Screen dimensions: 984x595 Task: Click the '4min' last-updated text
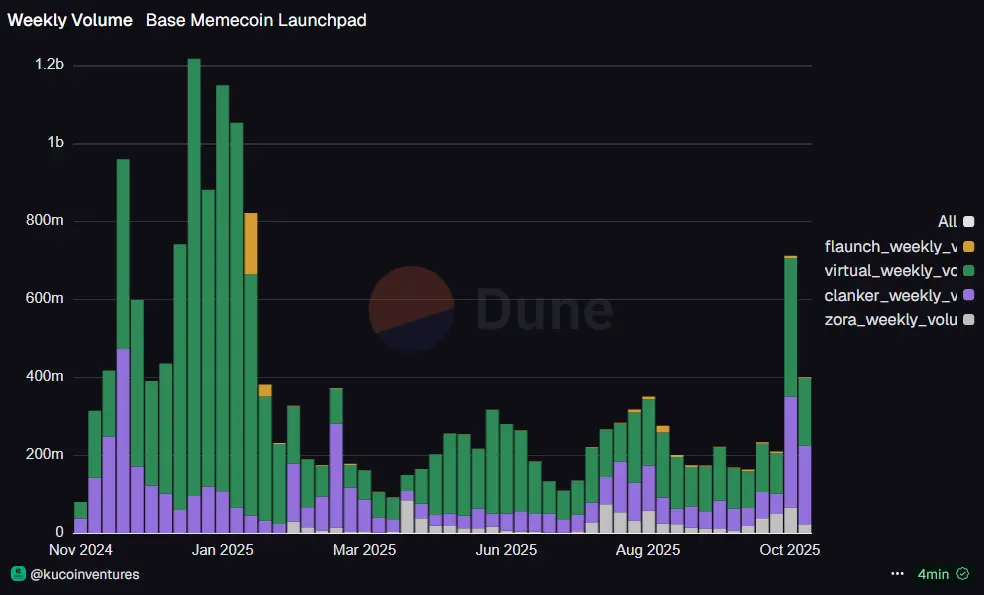coord(933,574)
